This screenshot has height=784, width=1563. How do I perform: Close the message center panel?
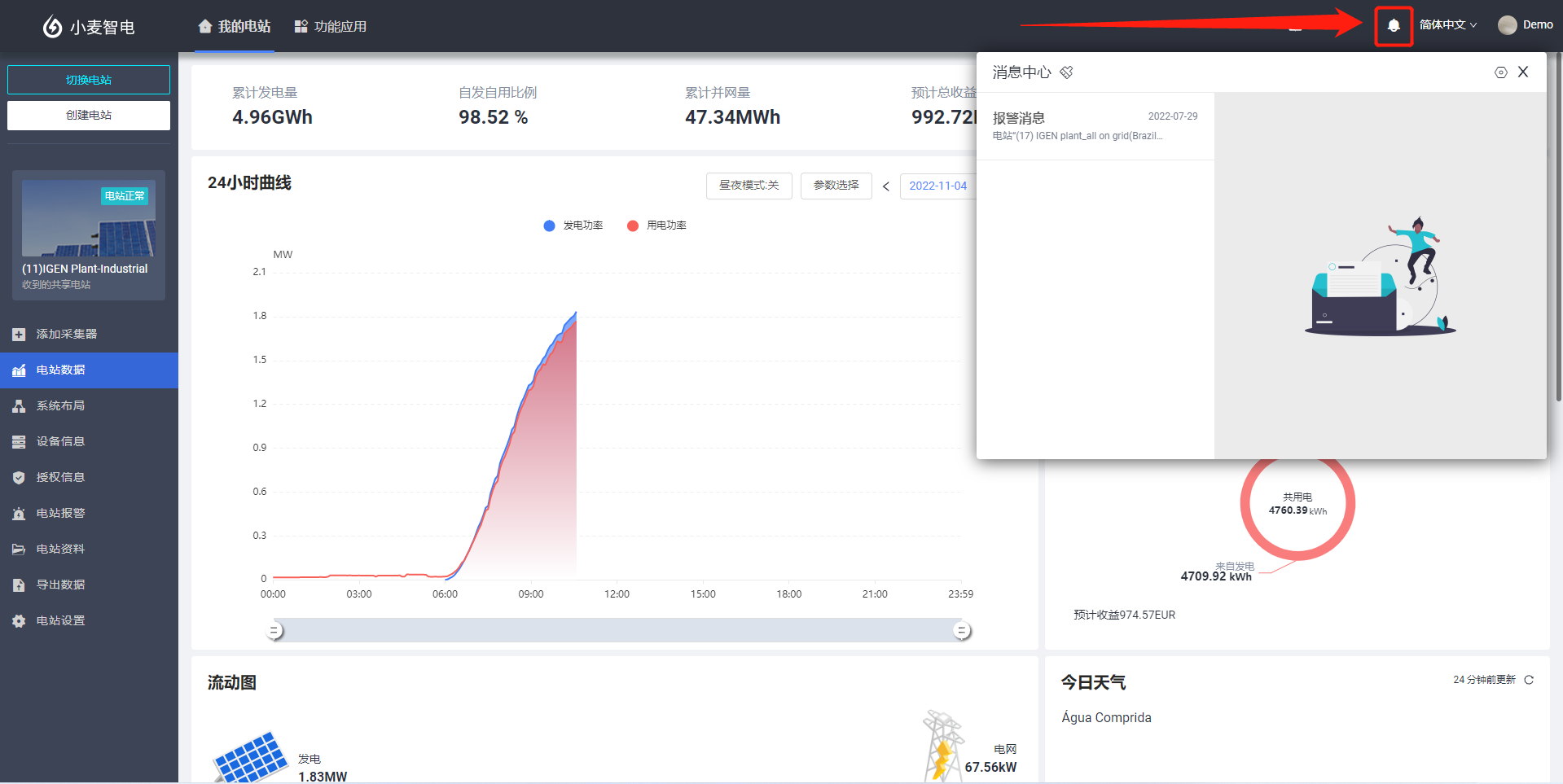(1523, 72)
